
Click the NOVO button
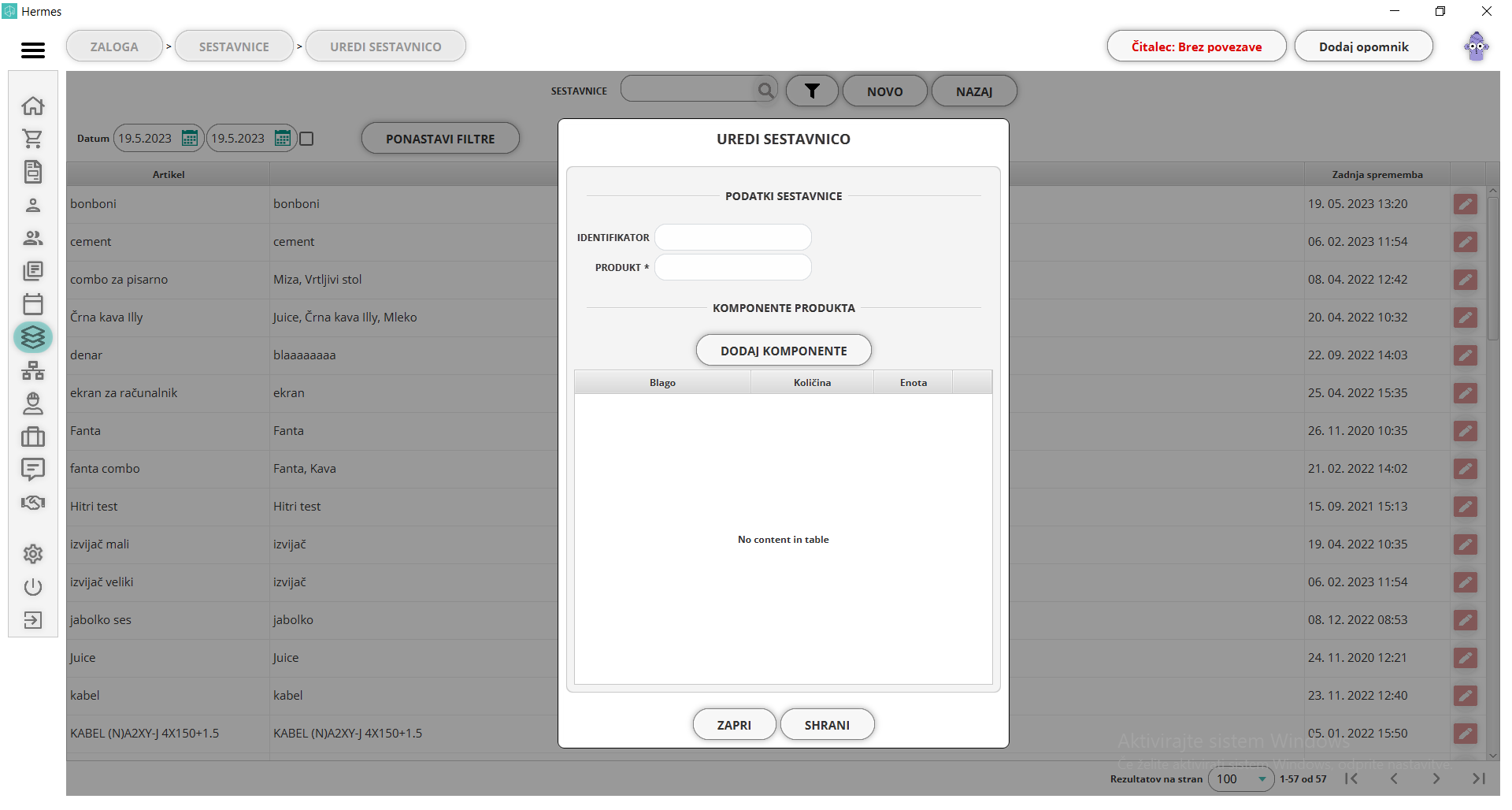click(x=885, y=91)
